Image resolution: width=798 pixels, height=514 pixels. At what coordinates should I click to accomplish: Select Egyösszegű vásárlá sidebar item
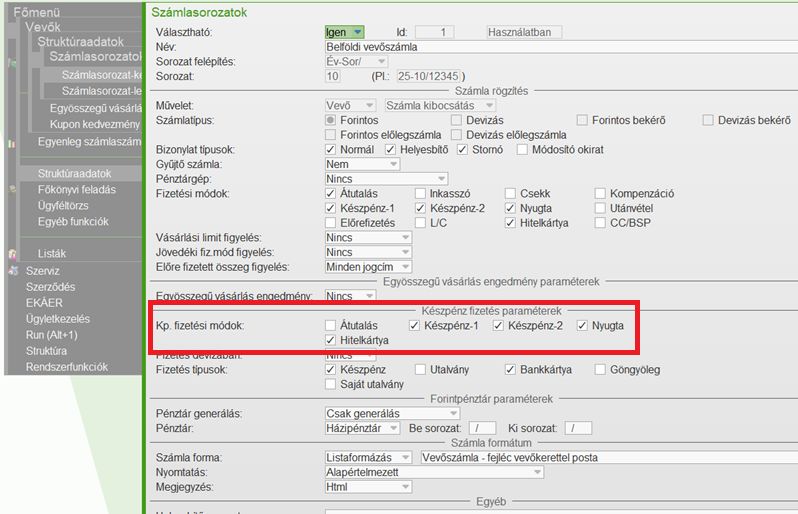(x=96, y=108)
